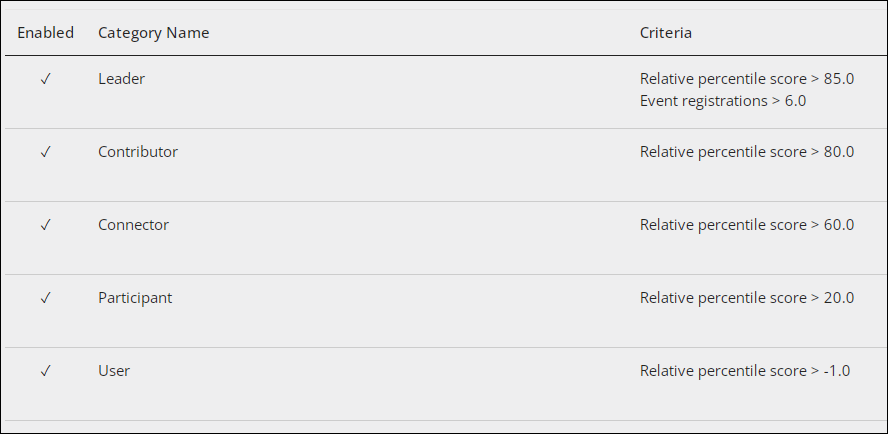Click the Event registrations > 6.0 criterion
The image size is (888, 434).
(723, 101)
